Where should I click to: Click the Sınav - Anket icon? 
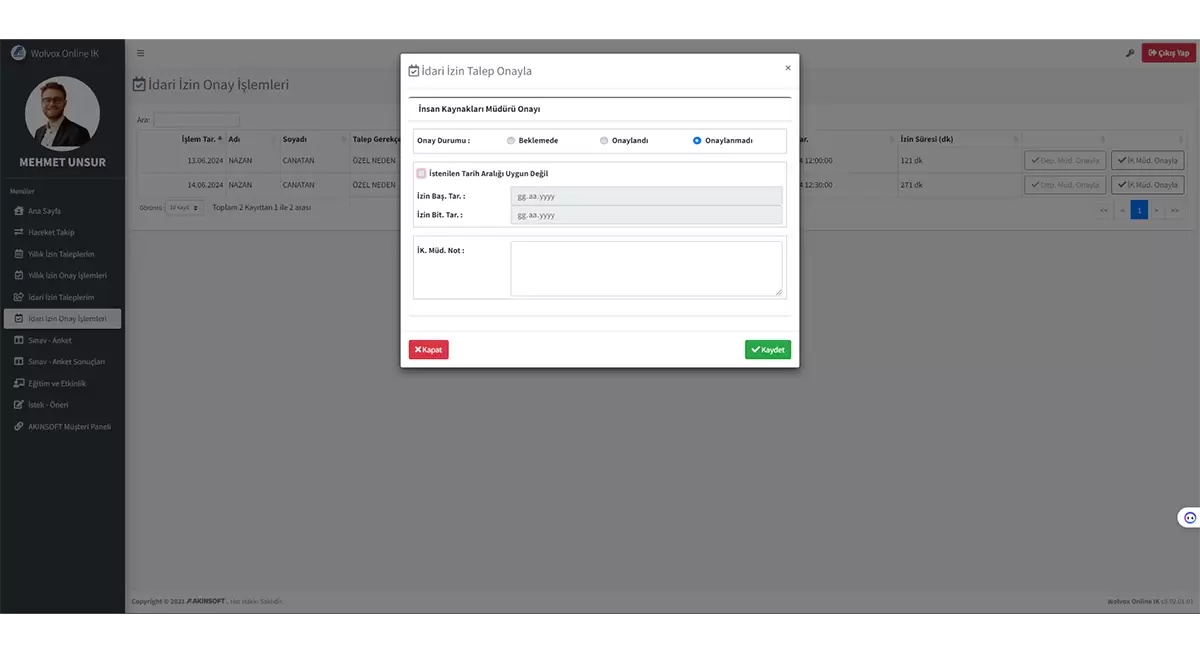18,340
